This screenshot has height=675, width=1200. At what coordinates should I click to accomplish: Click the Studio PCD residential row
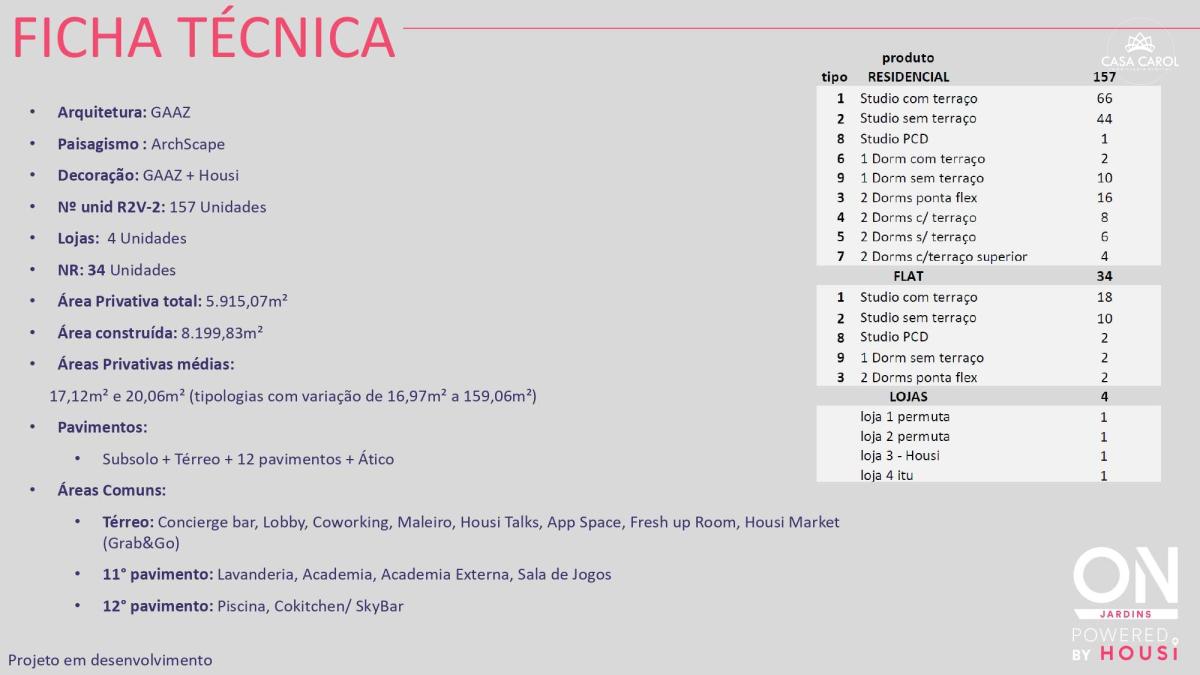pyautogui.click(x=988, y=138)
